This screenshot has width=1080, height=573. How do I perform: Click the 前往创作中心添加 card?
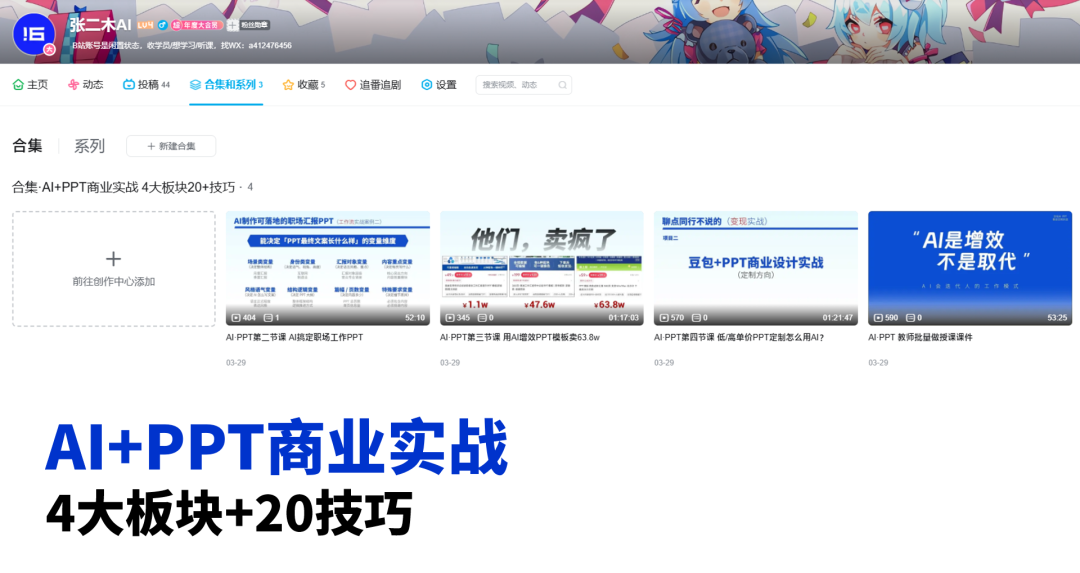(114, 269)
